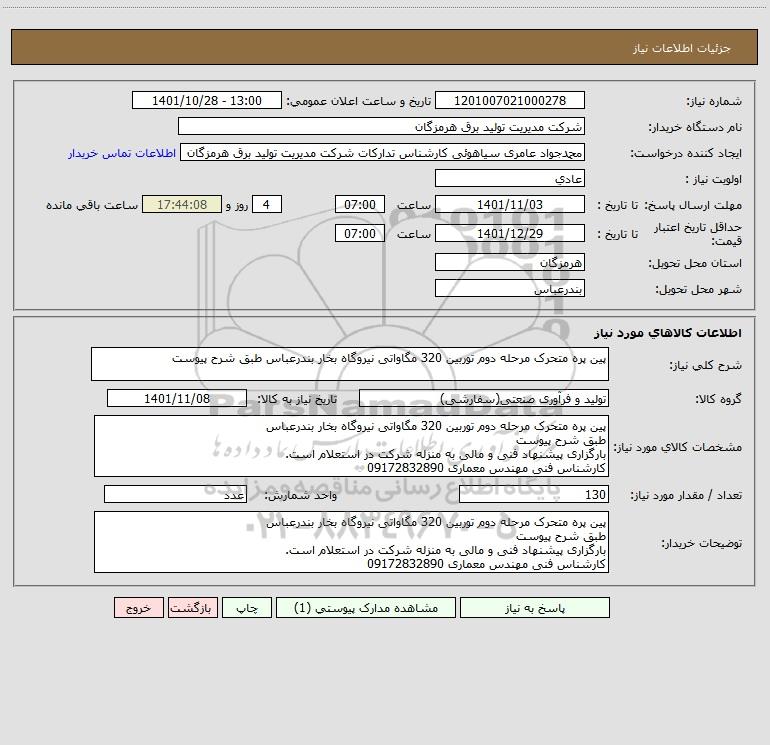770x745 pixels.
Task: Click the delivery city field بندرعباس
Action: pos(510,288)
